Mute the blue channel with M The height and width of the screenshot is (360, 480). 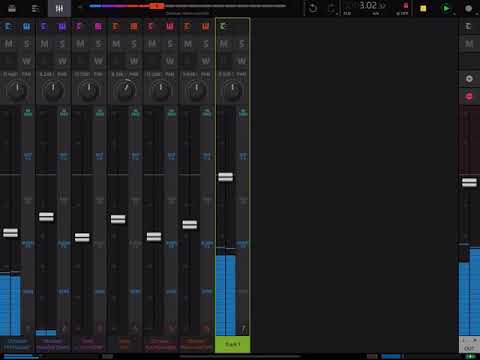pos(9,44)
